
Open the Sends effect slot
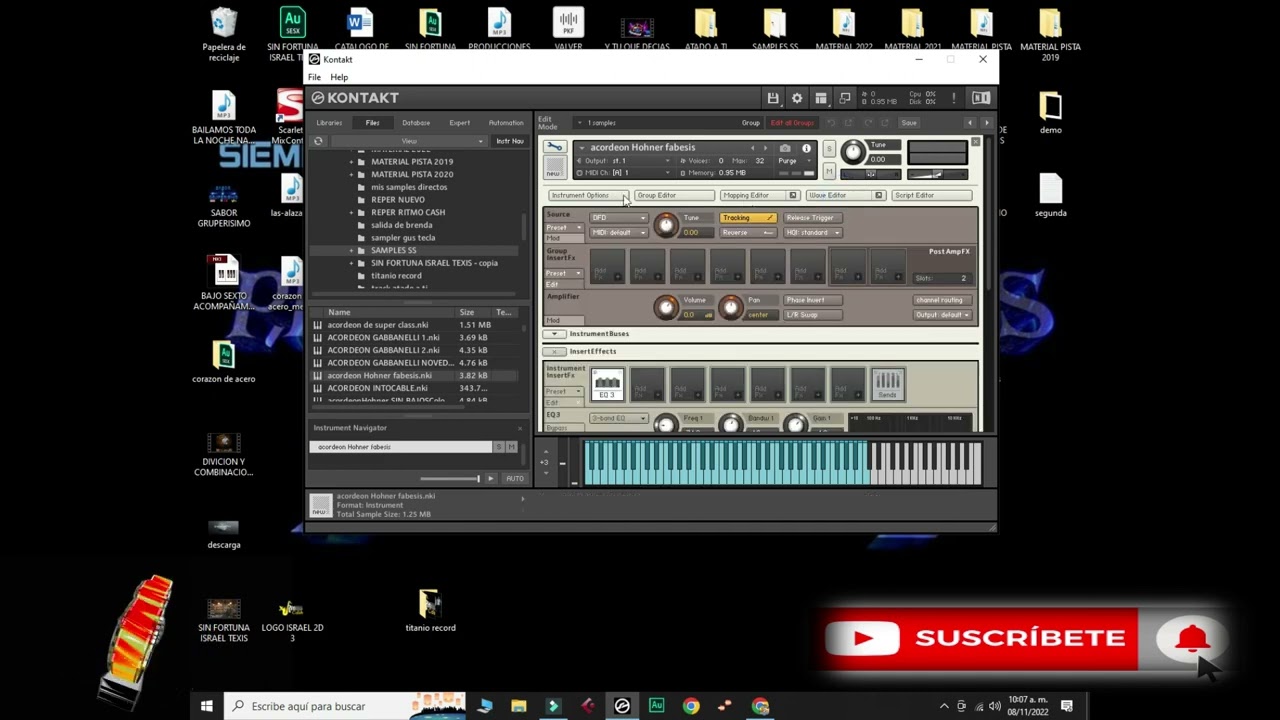pos(887,384)
